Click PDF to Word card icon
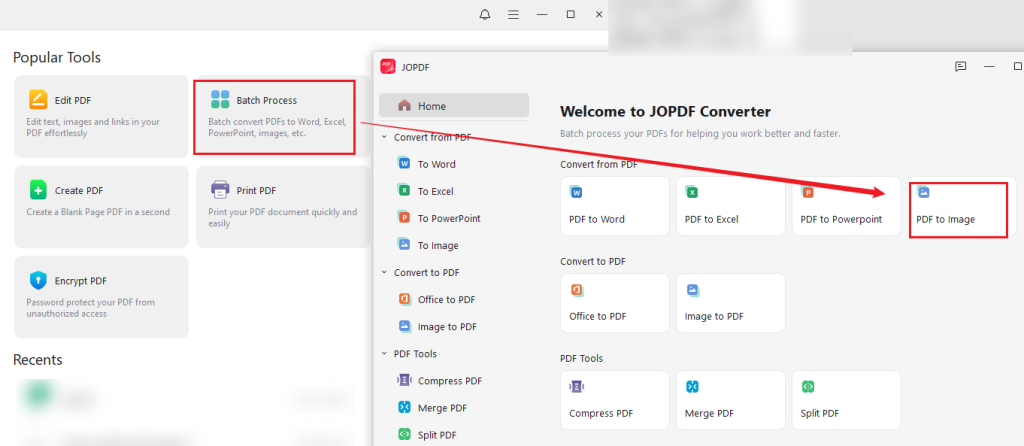Viewport: 1024px width, 446px height. click(x=576, y=193)
